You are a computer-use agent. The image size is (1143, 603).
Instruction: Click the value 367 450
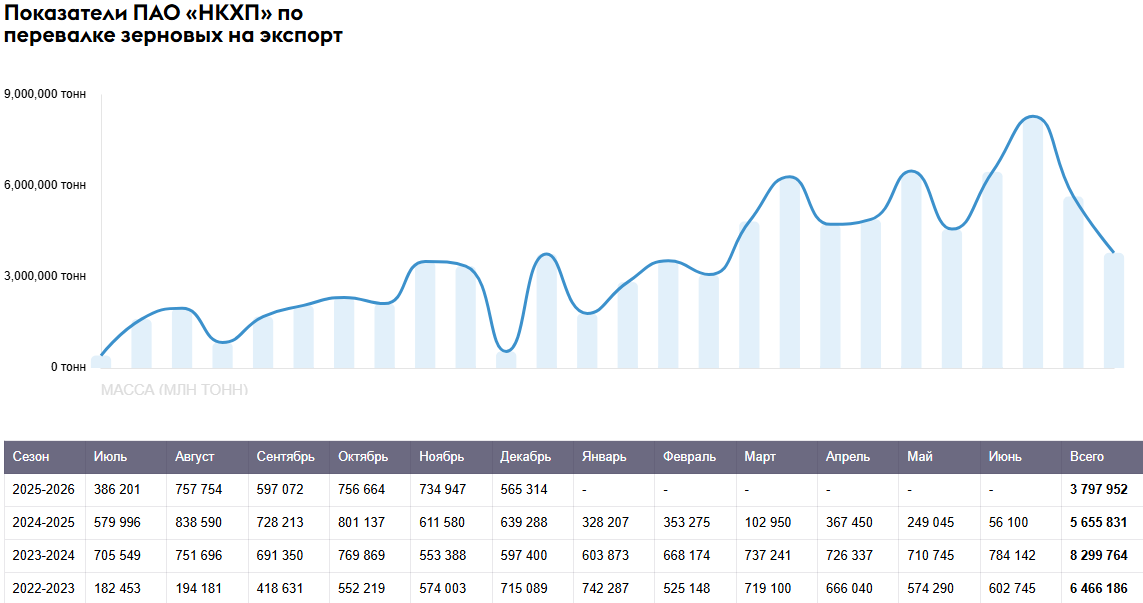coord(849,522)
